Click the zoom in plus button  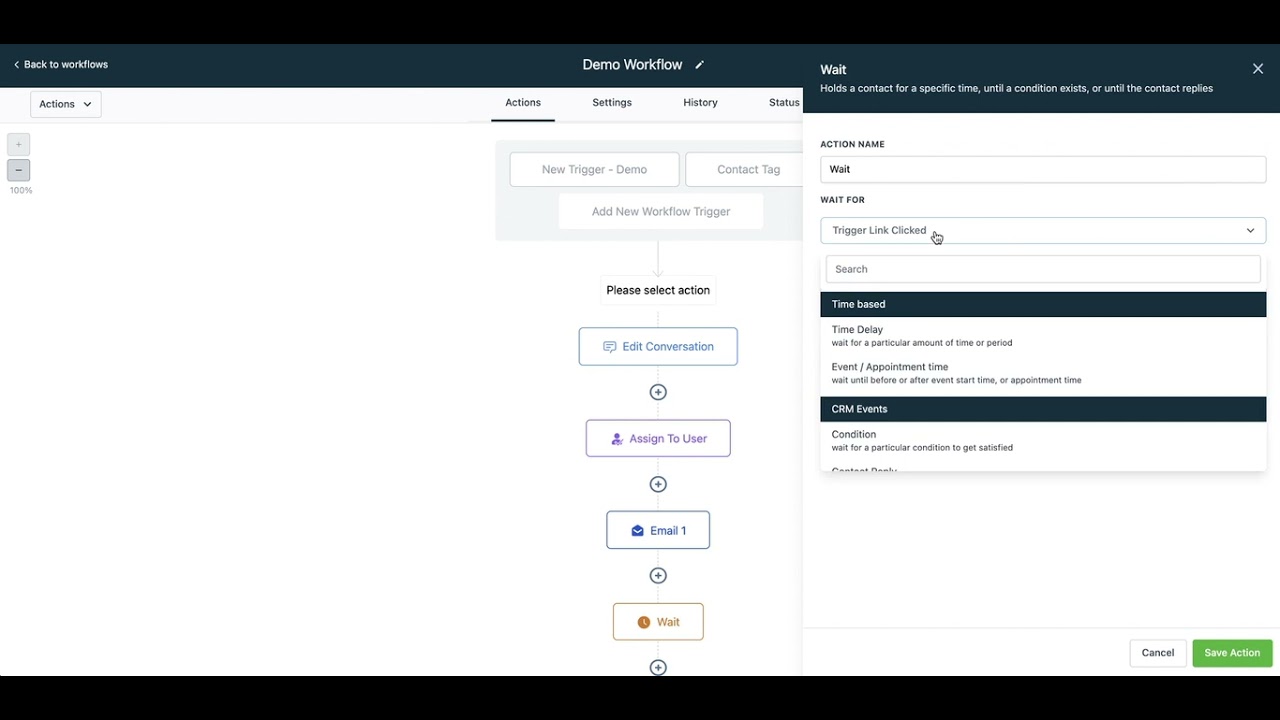[x=18, y=144]
